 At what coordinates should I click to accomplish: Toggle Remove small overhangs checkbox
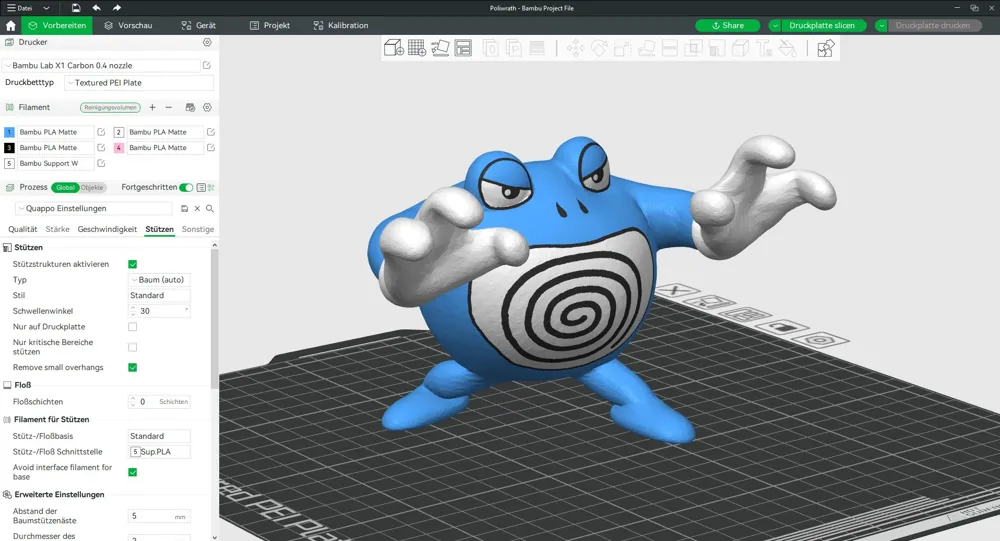click(x=133, y=367)
